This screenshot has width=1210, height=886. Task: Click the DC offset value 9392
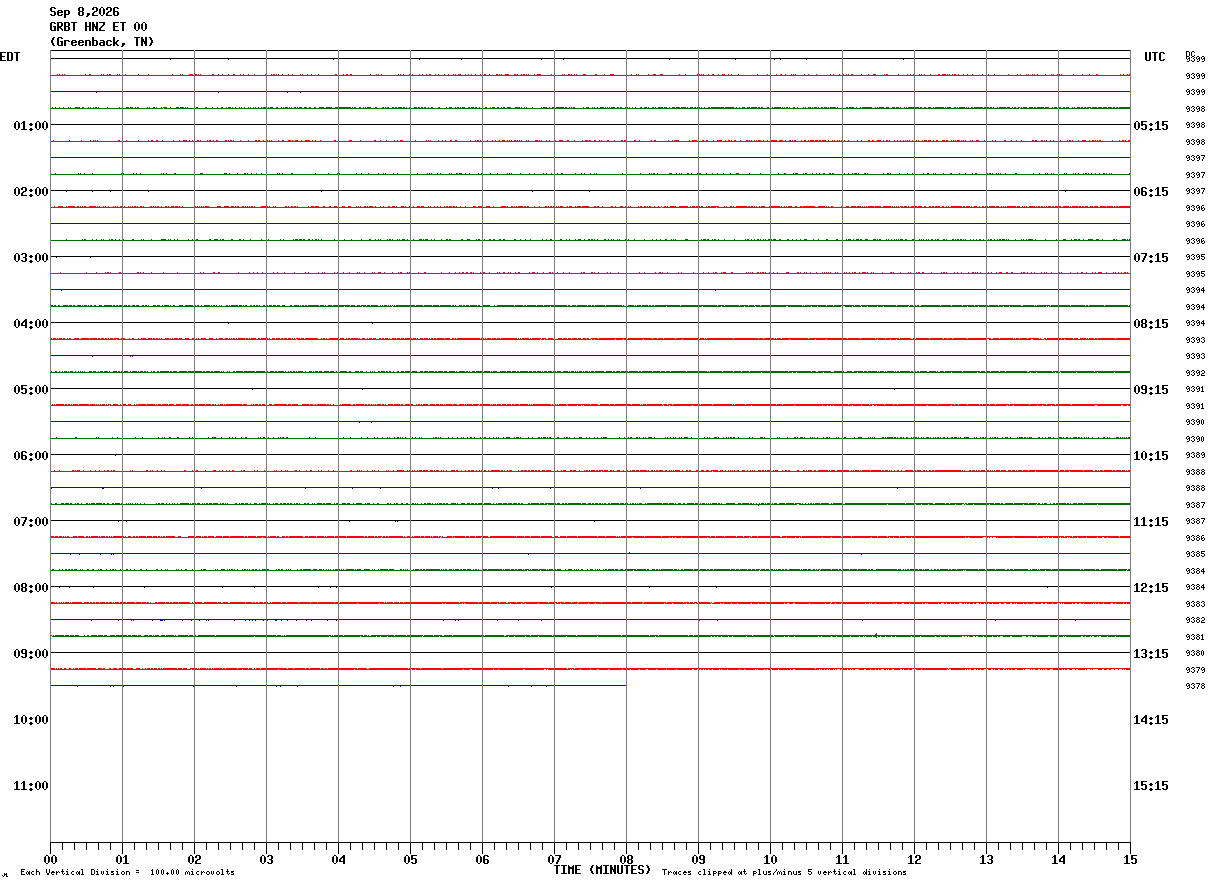point(1195,373)
